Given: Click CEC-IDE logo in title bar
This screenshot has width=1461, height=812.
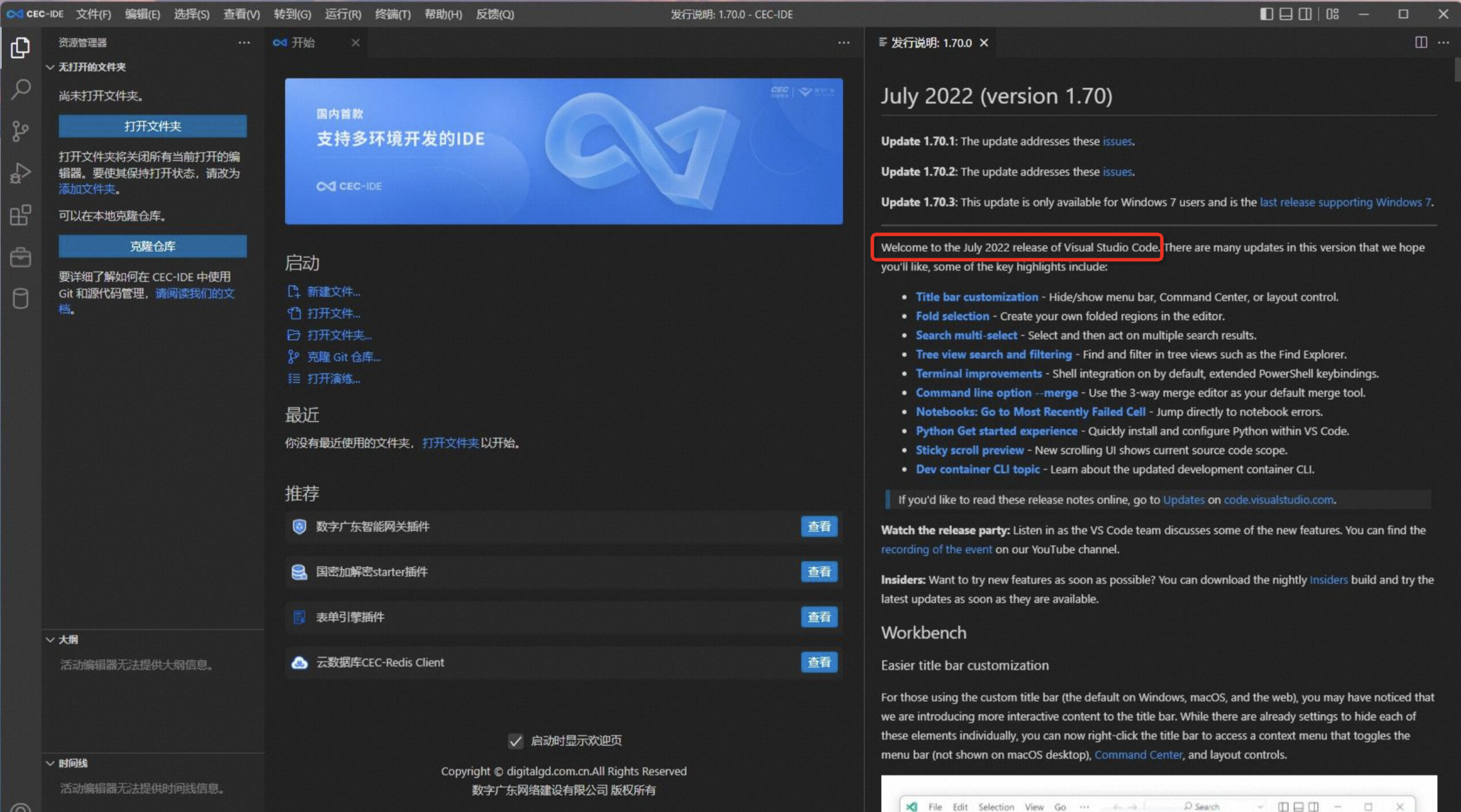Looking at the screenshot, I should tap(35, 14).
